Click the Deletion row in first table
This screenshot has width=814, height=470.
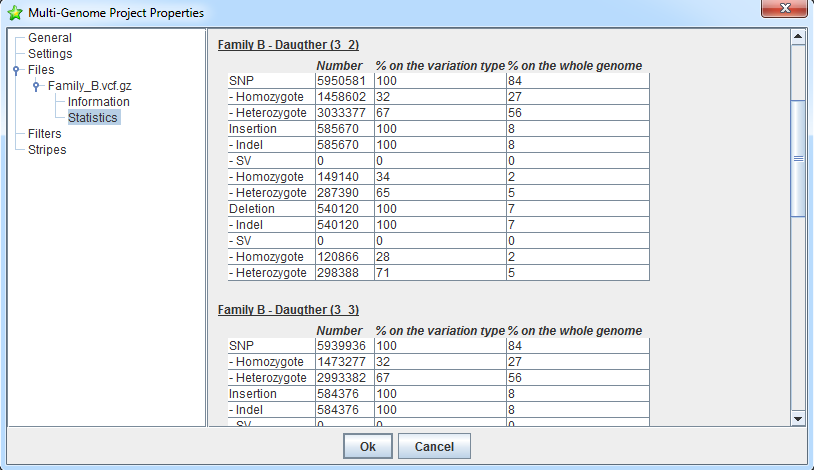252,209
